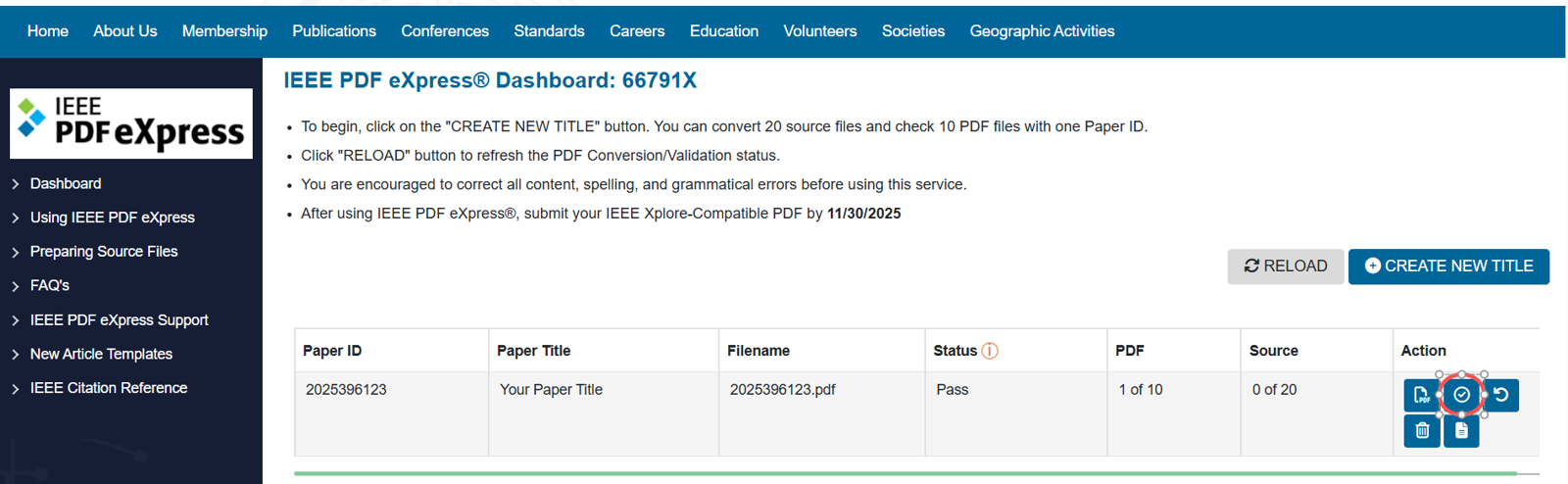Go to Conferences in top navigation
The height and width of the screenshot is (484, 1568).
[x=445, y=31]
